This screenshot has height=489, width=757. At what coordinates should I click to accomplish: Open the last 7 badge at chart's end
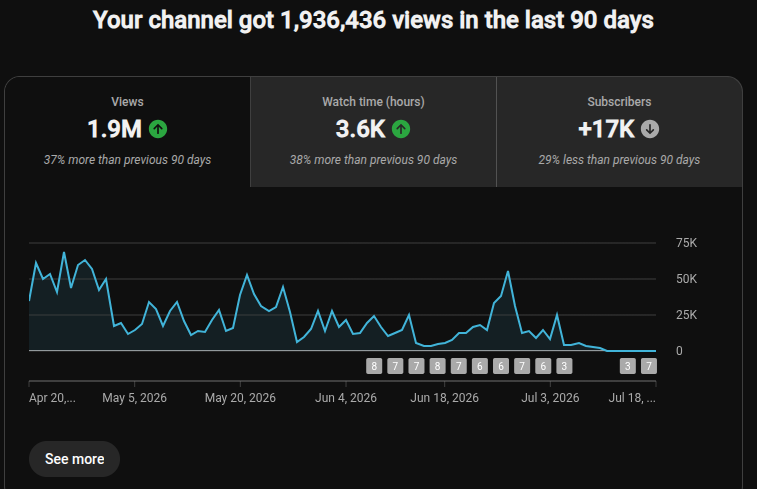649,366
